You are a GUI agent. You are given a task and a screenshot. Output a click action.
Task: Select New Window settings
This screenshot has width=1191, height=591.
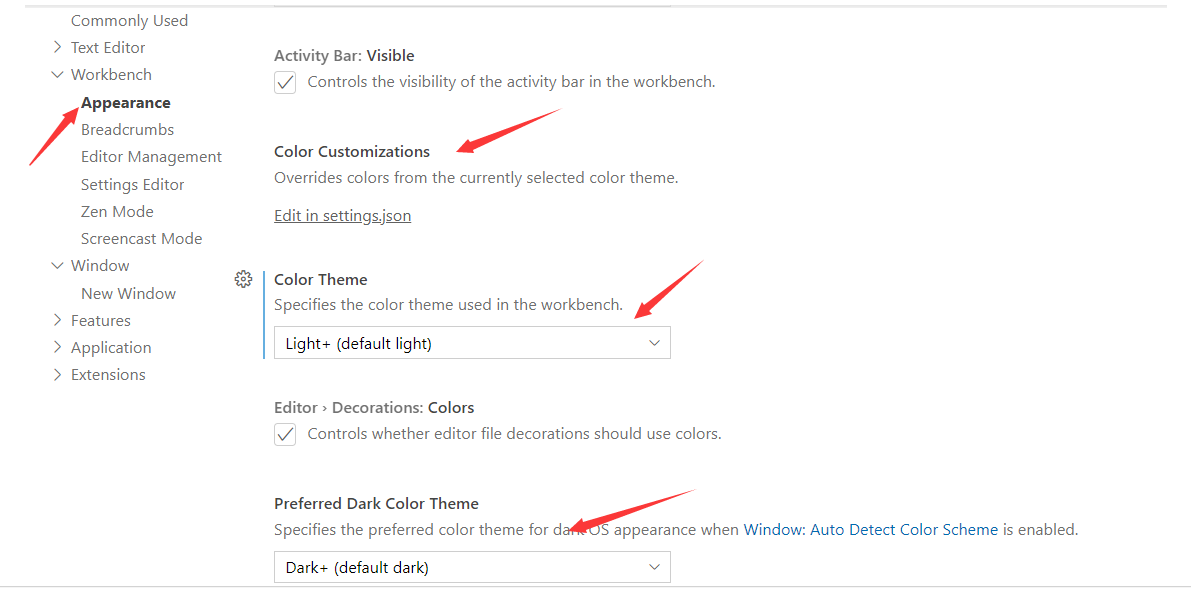pyautogui.click(x=128, y=293)
